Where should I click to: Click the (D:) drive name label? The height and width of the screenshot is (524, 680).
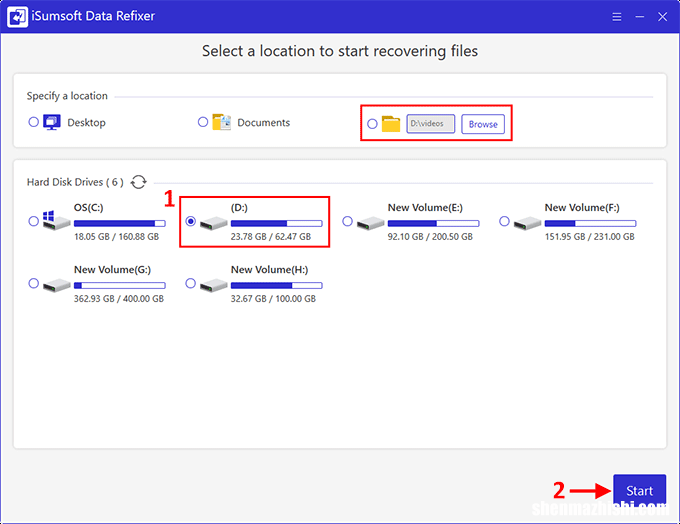pos(239,208)
